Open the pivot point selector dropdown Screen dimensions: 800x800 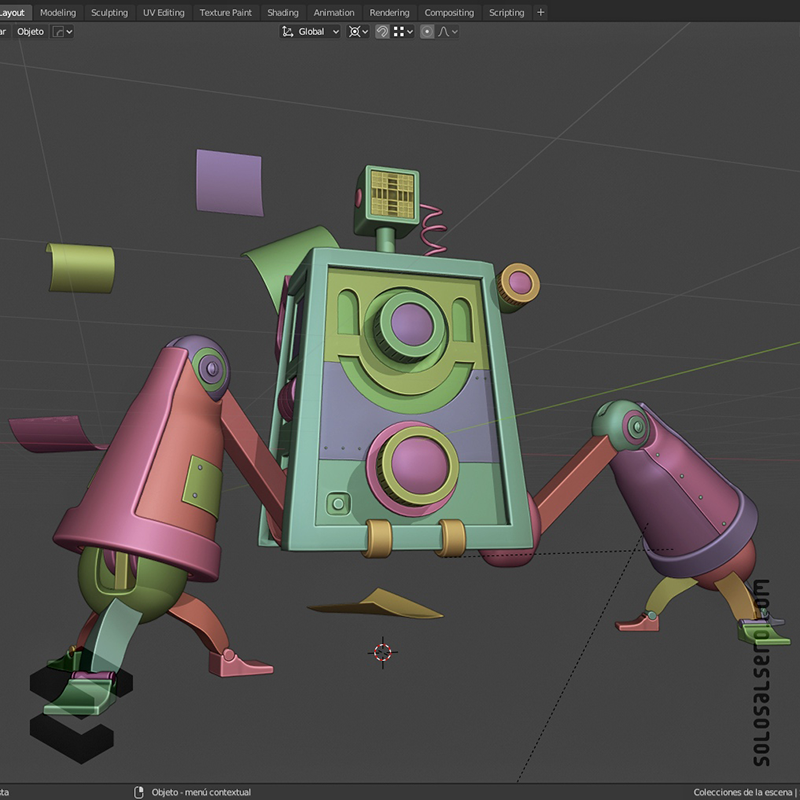[358, 32]
